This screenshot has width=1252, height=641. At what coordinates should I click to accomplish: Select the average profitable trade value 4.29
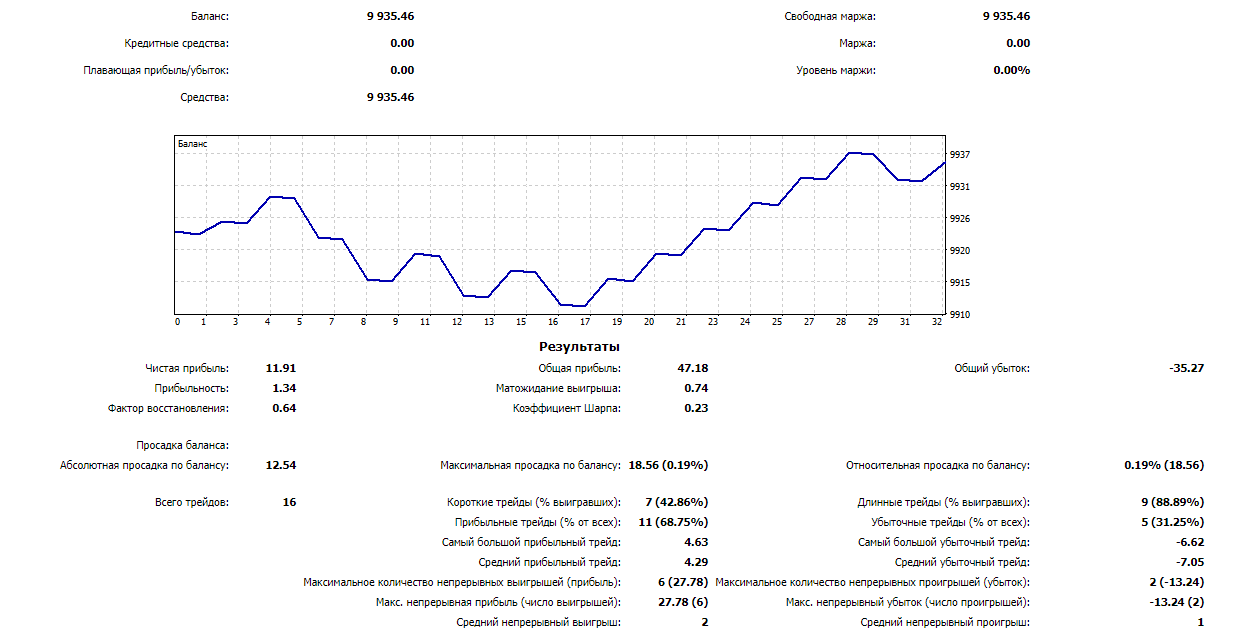tap(696, 562)
